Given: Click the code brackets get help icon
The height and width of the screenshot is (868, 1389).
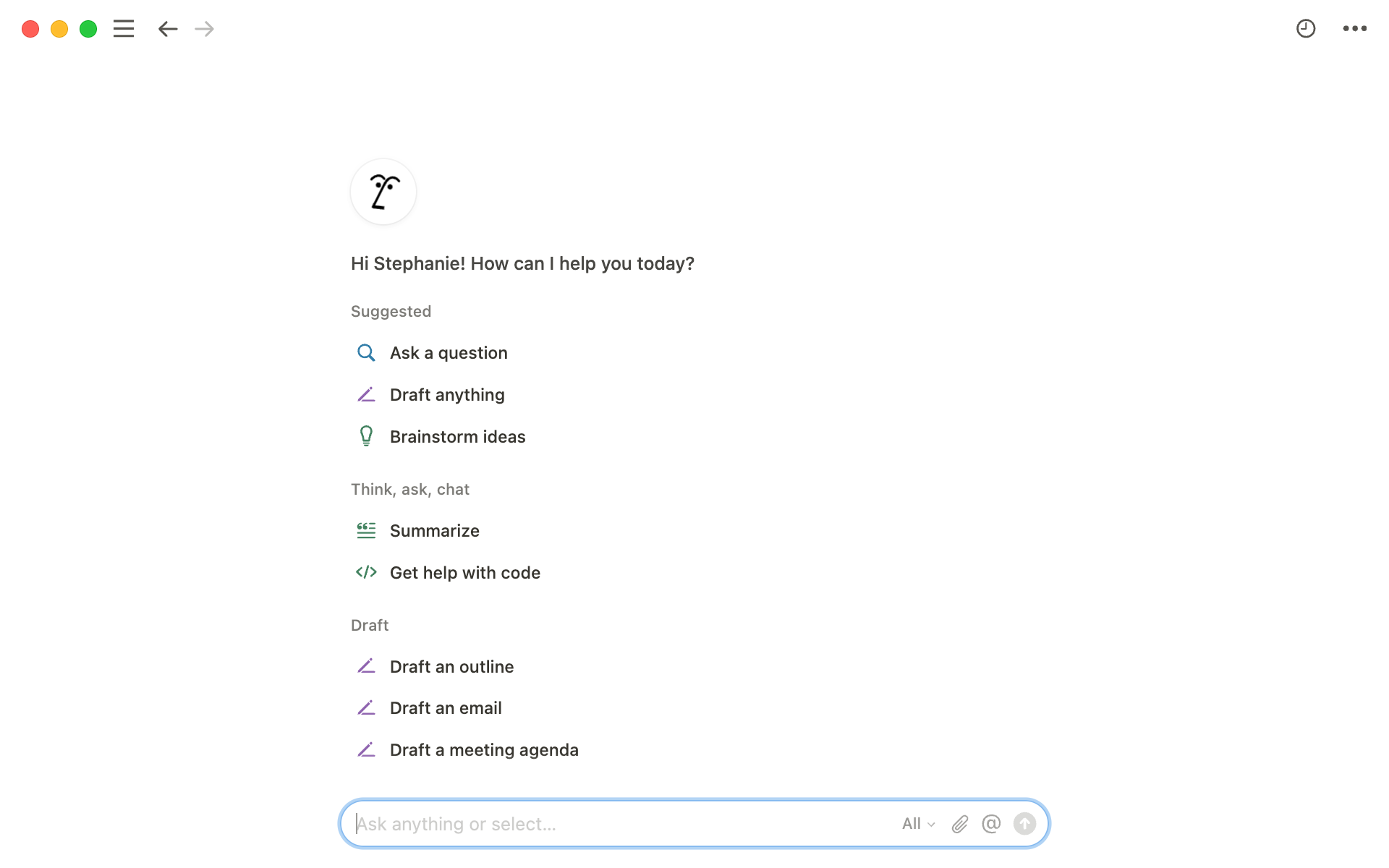Looking at the screenshot, I should click(x=365, y=572).
